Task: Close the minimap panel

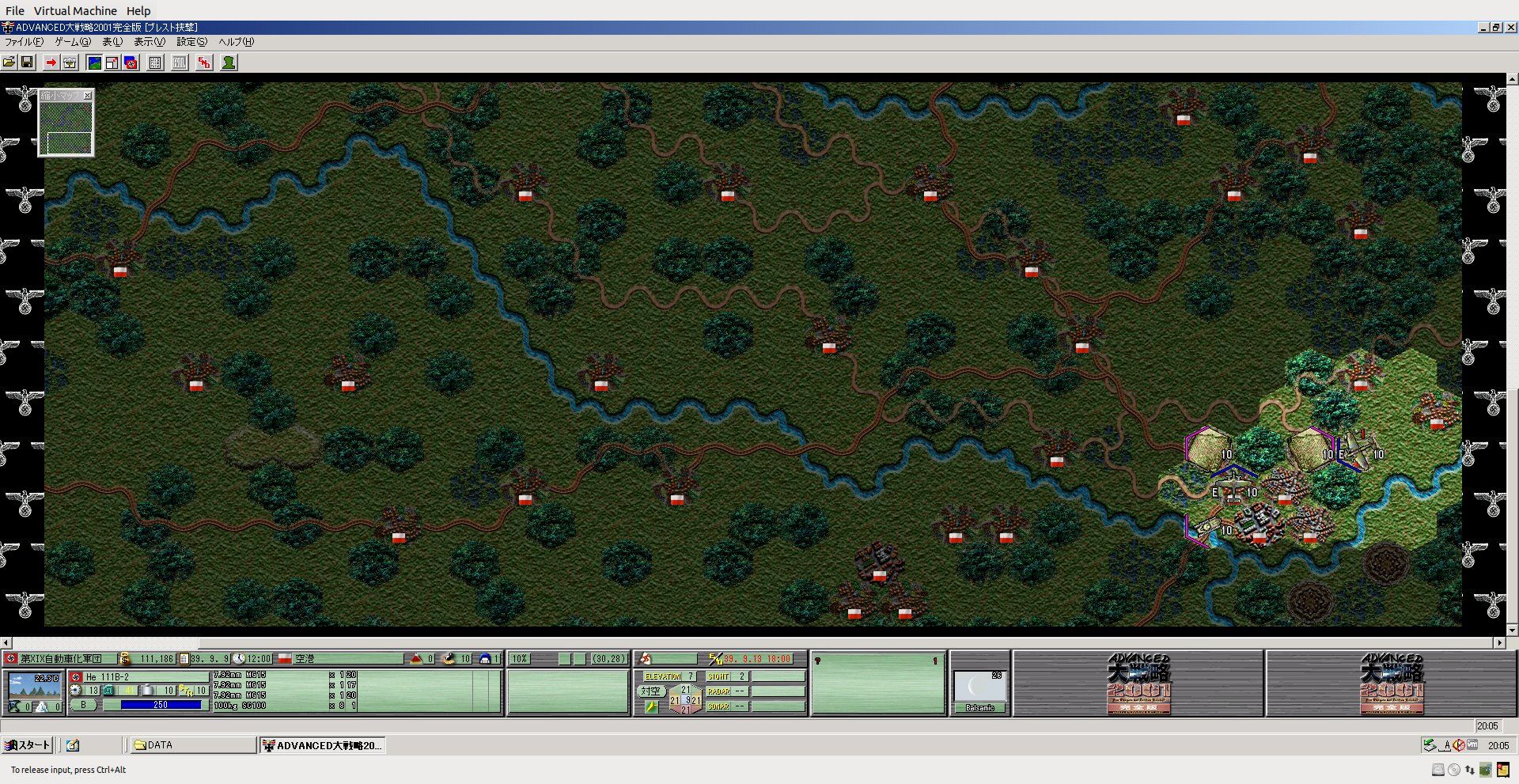Action: [x=88, y=96]
